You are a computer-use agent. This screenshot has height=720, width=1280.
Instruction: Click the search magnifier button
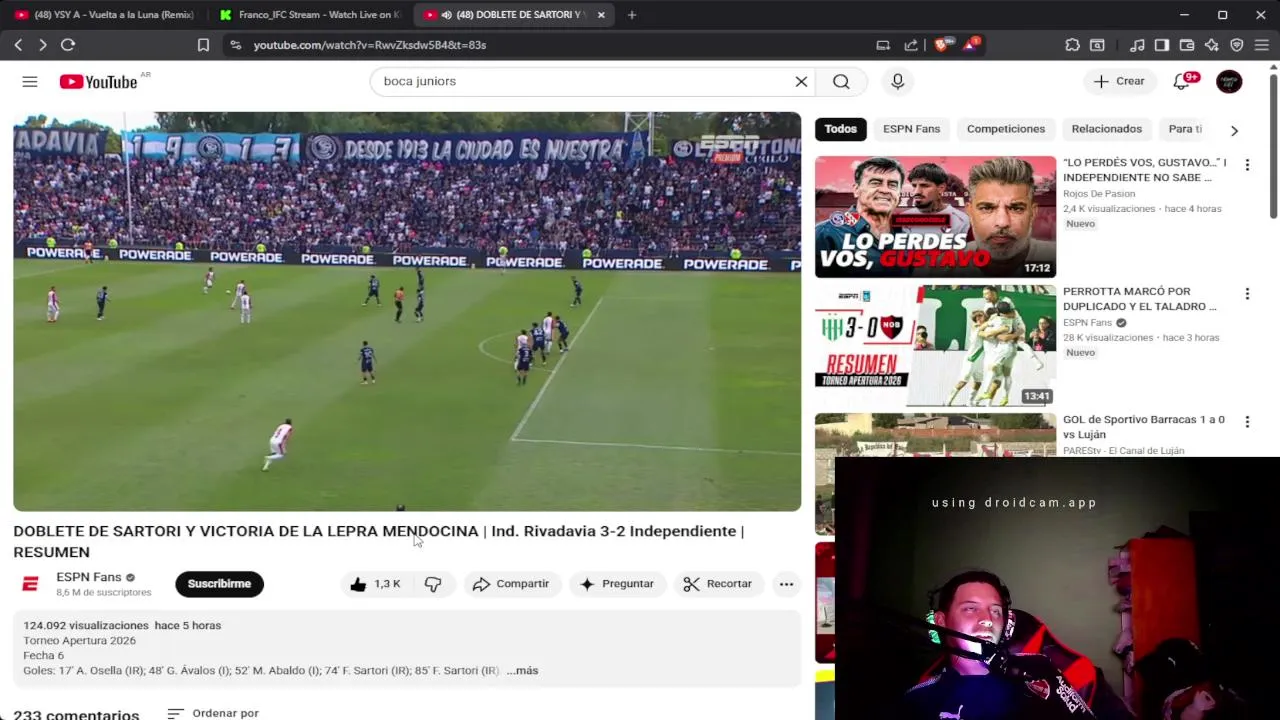pos(841,82)
